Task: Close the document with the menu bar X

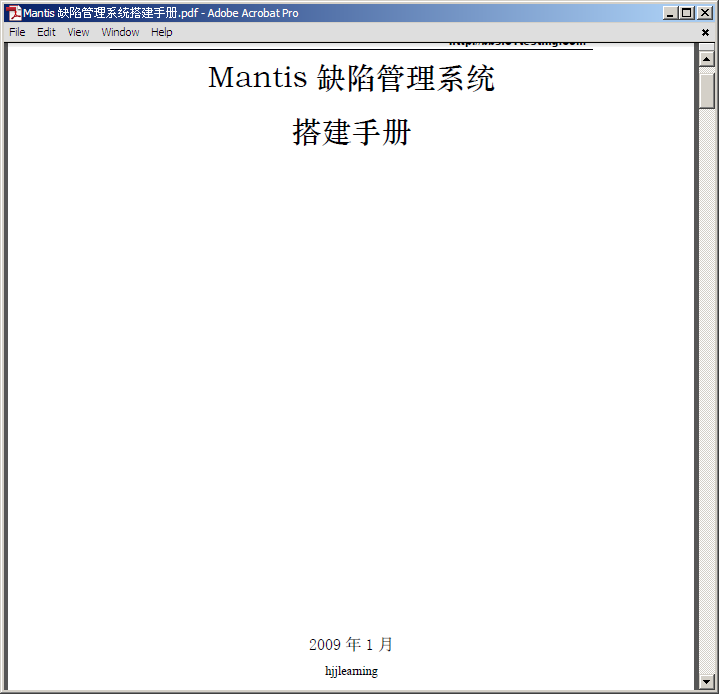Action: pyautogui.click(x=705, y=32)
